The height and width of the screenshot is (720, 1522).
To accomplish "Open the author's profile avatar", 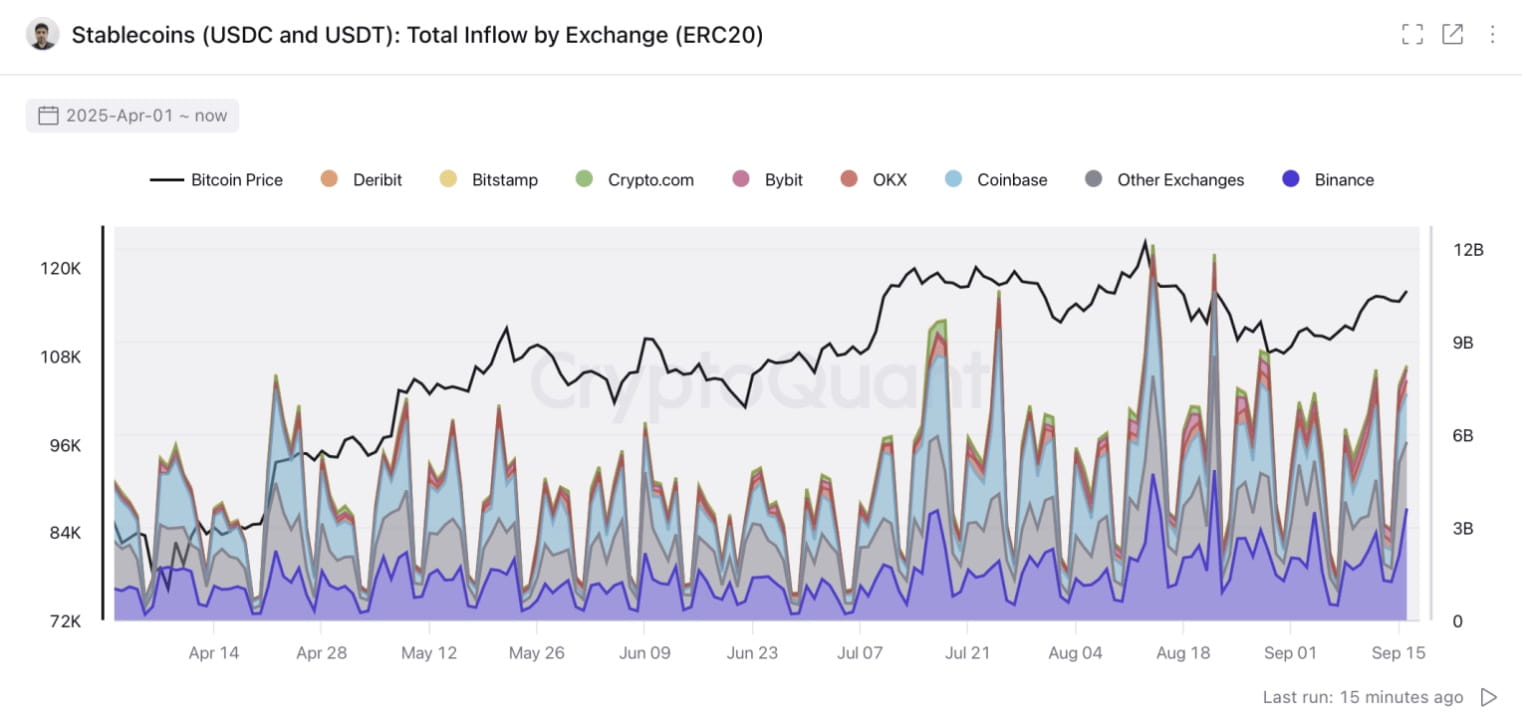I will pos(41,33).
